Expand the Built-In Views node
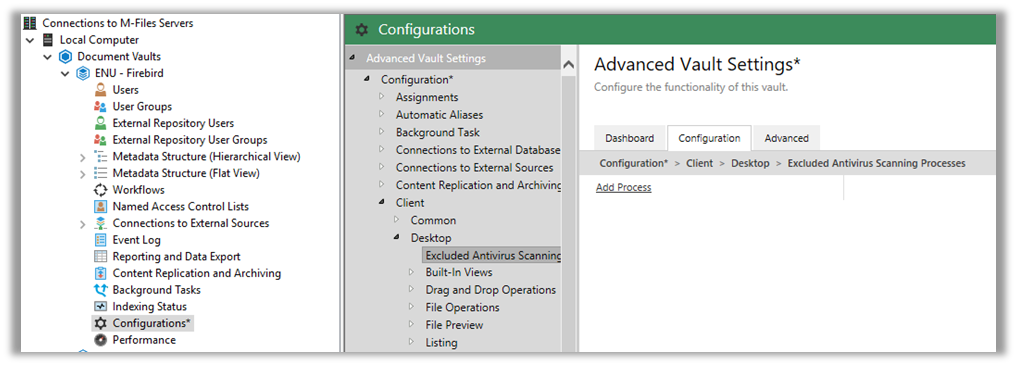 [411, 272]
